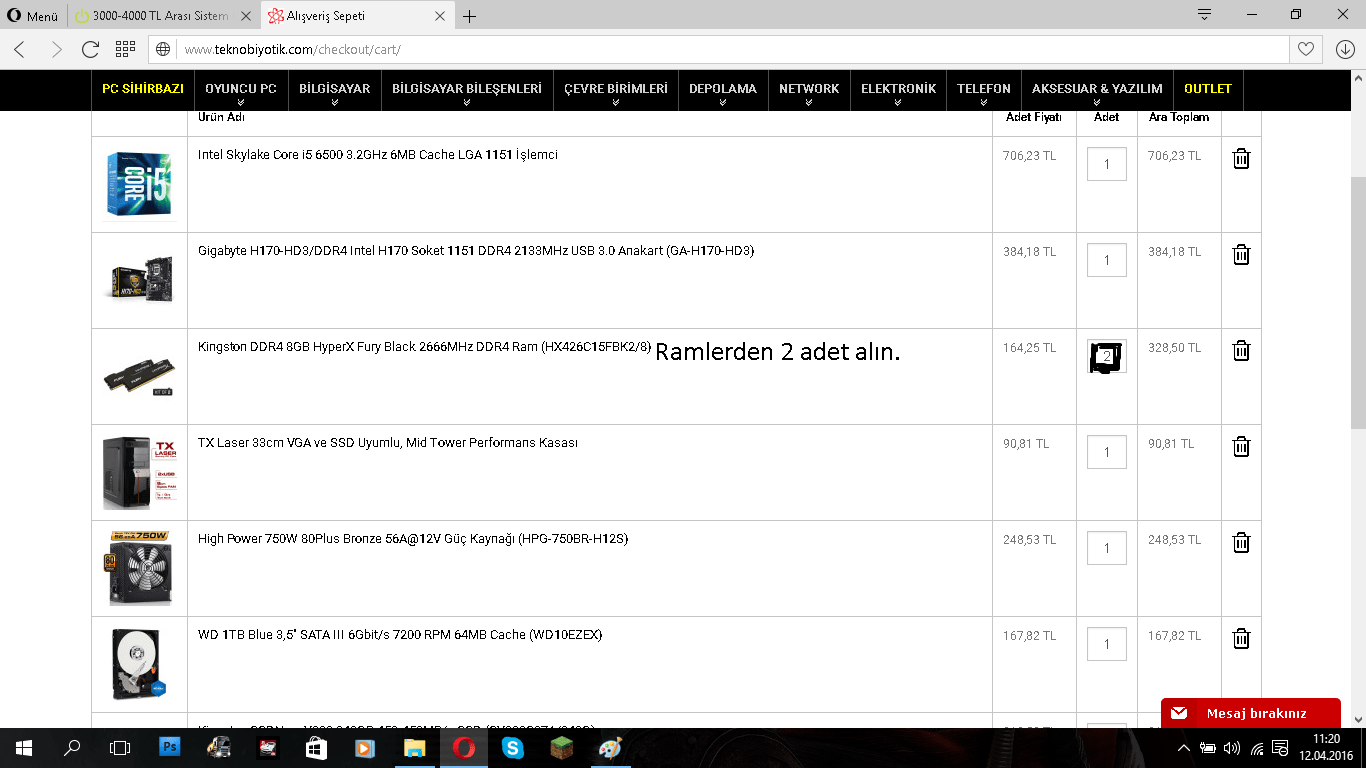
Task: Click the address bar URL field
Action: 730,49
